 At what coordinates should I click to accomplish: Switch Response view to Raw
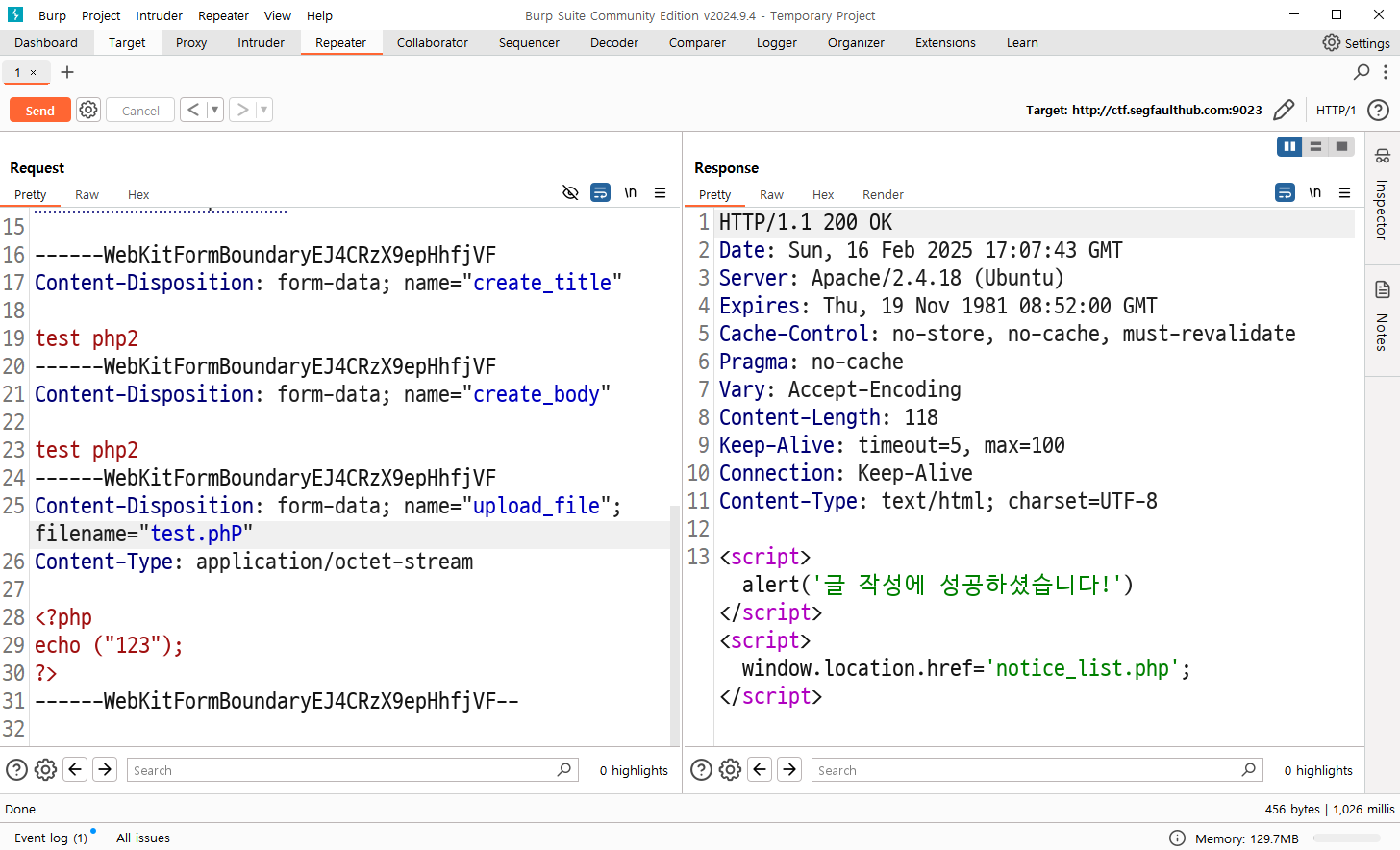point(771,194)
